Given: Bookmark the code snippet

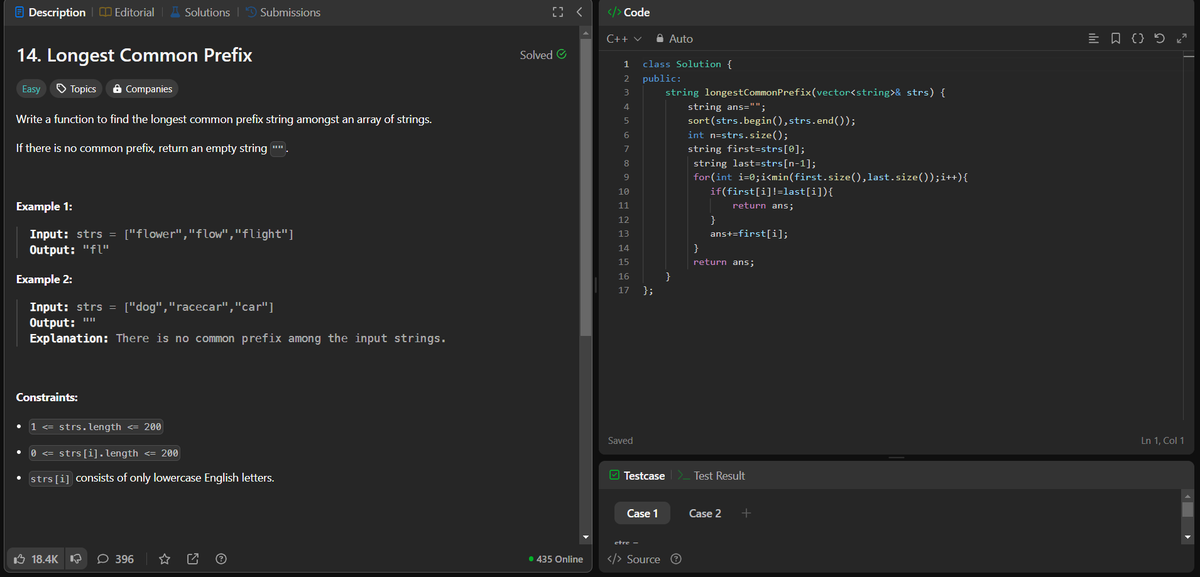Looking at the screenshot, I should click(1116, 38).
